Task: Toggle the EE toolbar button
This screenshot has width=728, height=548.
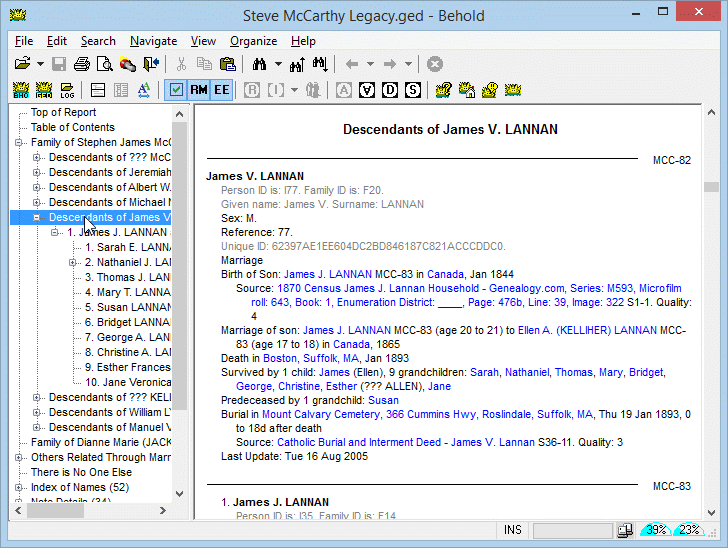Action: click(x=221, y=90)
